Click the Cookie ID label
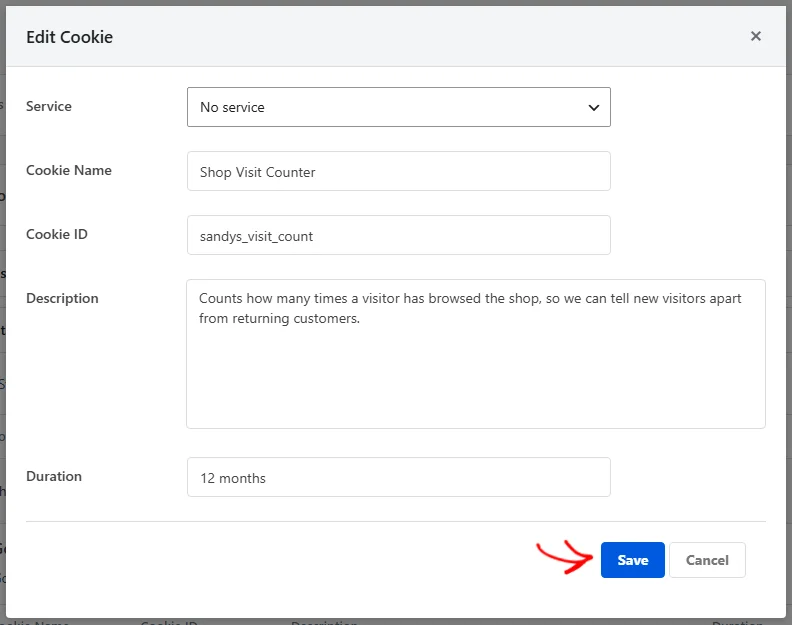792x625 pixels. (x=57, y=234)
